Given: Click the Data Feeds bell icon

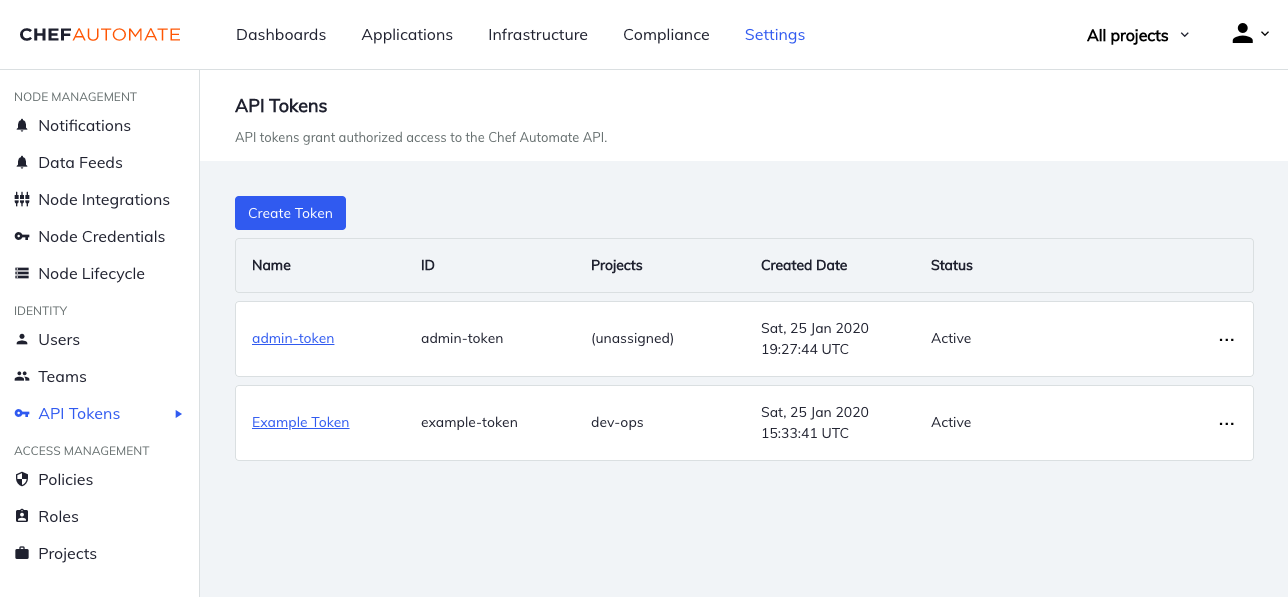Looking at the screenshot, I should 22,163.
